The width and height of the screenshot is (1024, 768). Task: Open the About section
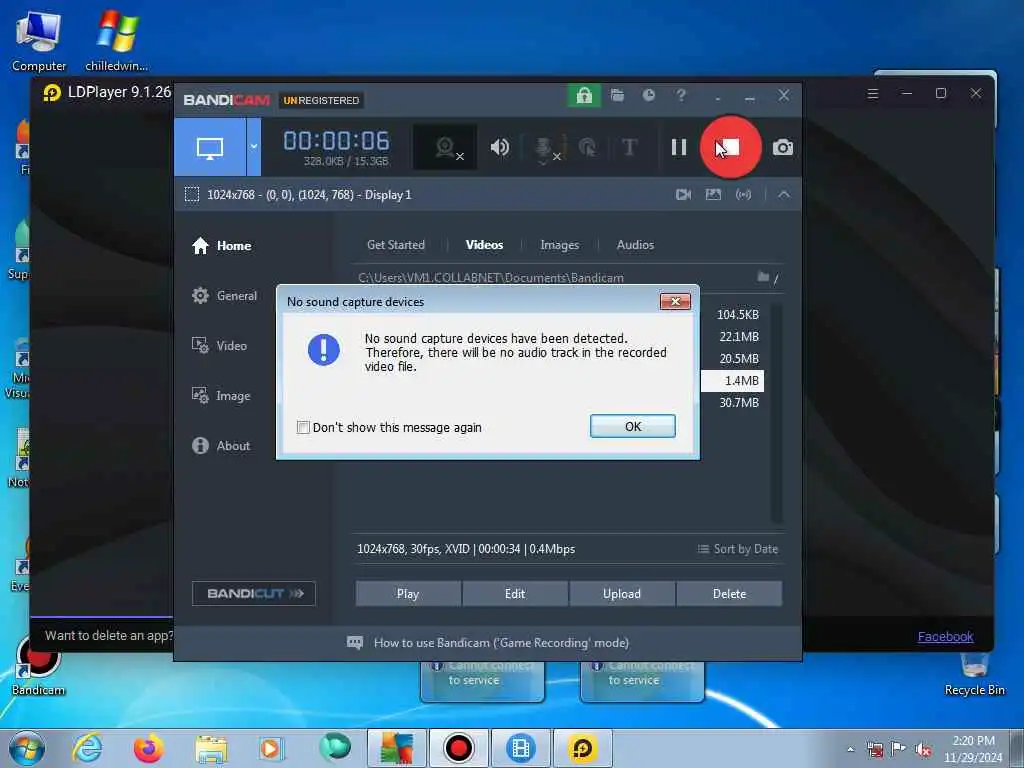(221, 445)
